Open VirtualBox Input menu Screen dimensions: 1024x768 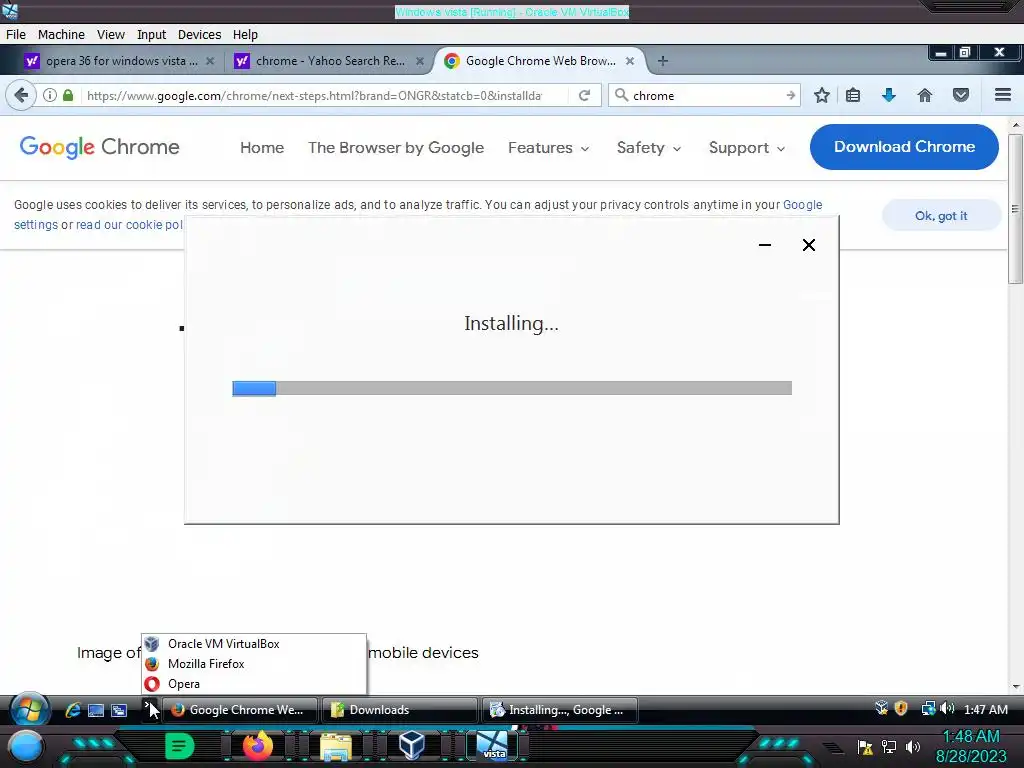[x=152, y=35]
